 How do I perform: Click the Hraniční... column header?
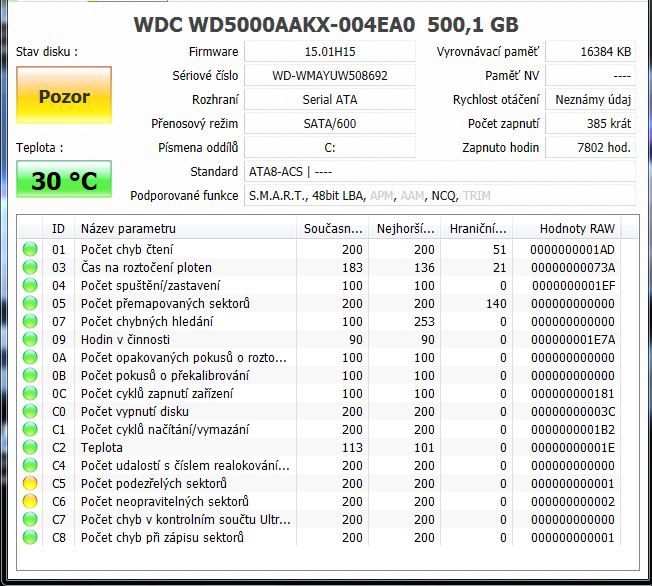pyautogui.click(x=477, y=228)
